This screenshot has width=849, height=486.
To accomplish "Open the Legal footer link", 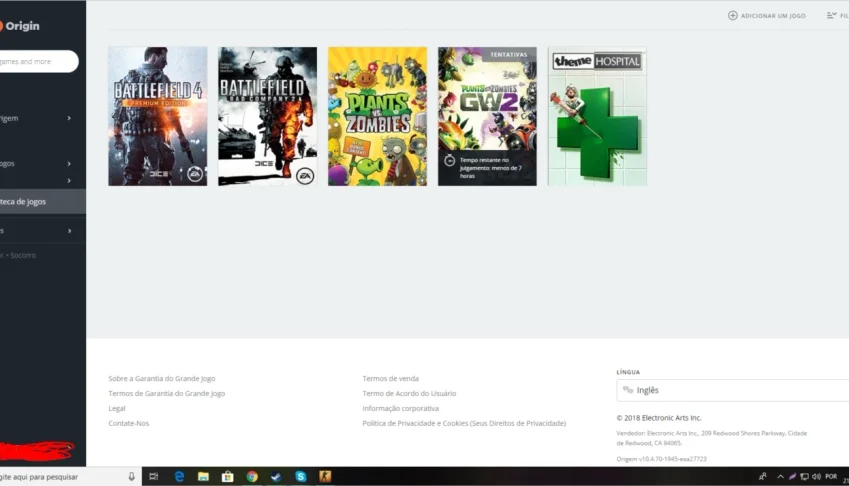I will (116, 409).
